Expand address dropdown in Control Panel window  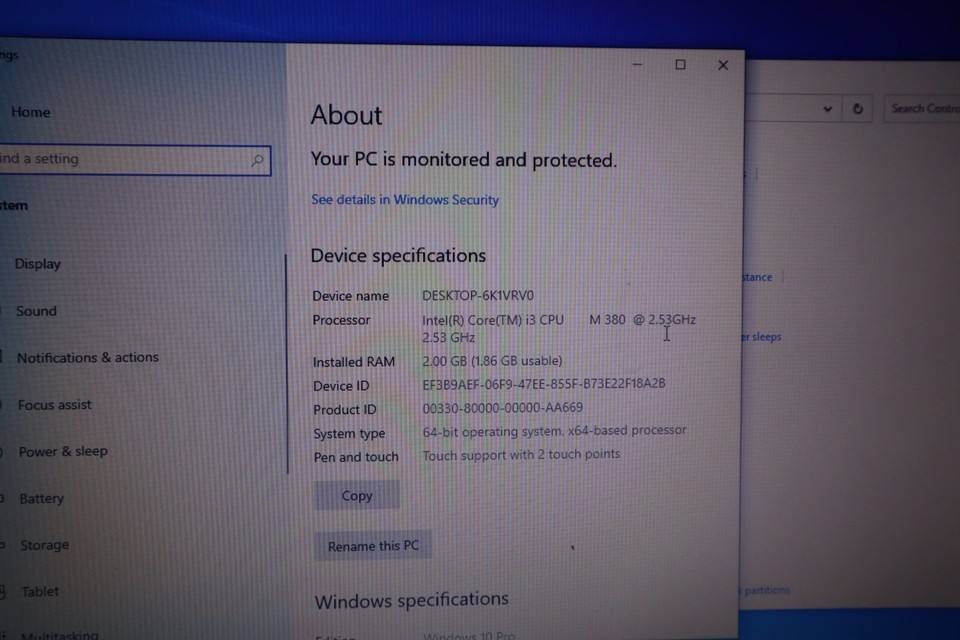tap(828, 109)
